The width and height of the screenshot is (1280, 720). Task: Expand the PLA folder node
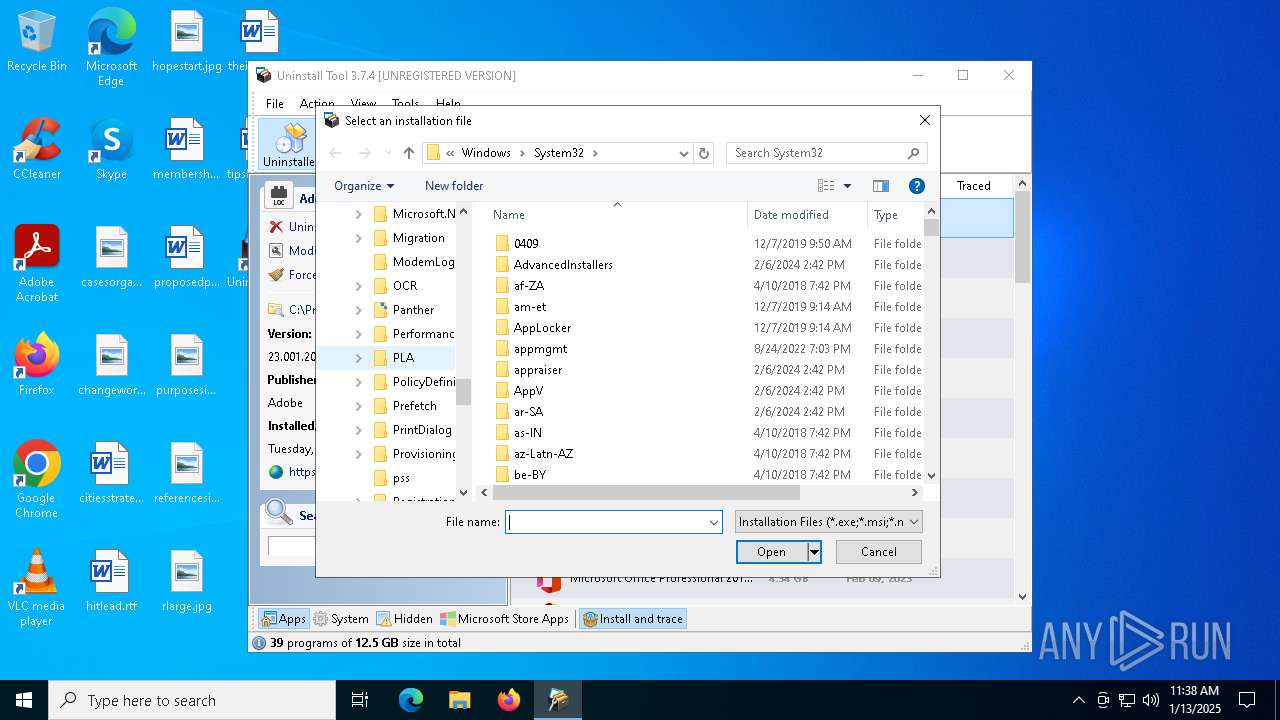pyautogui.click(x=358, y=358)
